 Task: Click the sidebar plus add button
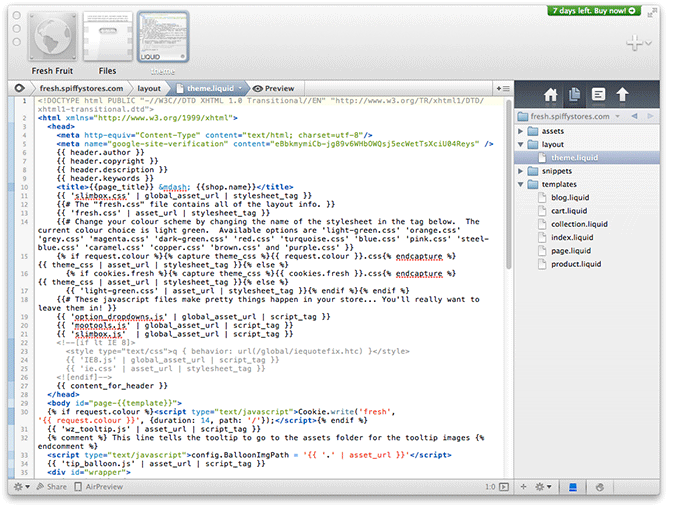pos(523,487)
